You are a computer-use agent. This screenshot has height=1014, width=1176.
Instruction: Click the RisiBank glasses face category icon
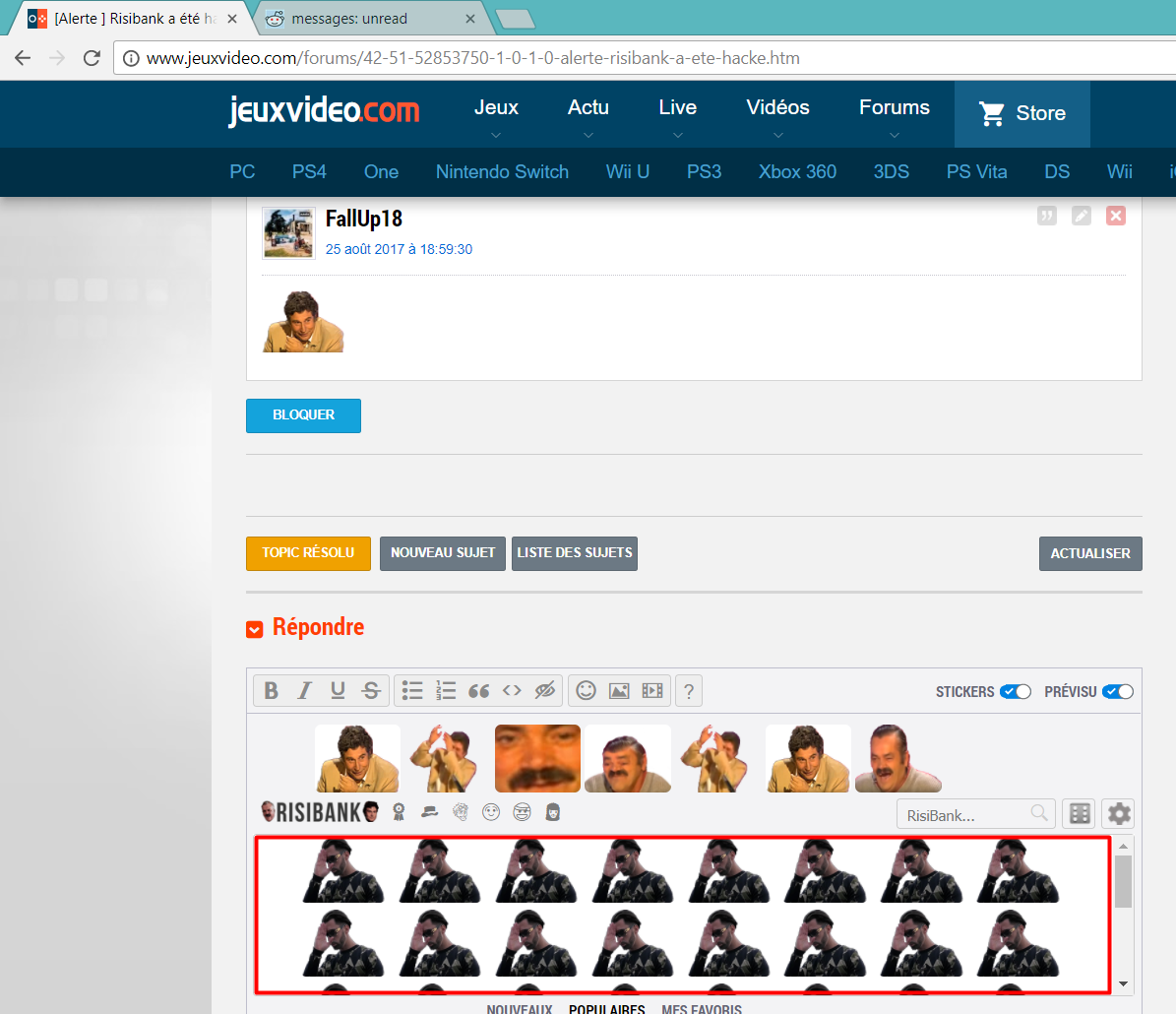point(522,812)
